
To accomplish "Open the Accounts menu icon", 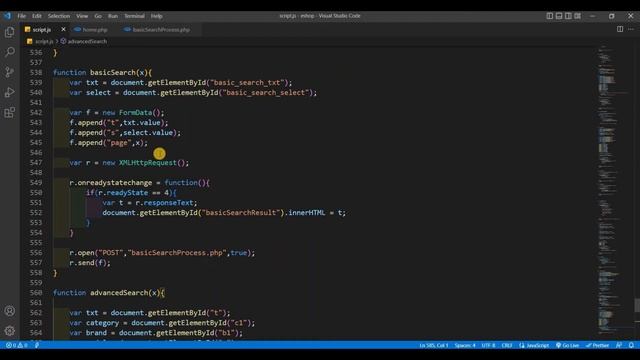I will pyautogui.click(x=10, y=311).
